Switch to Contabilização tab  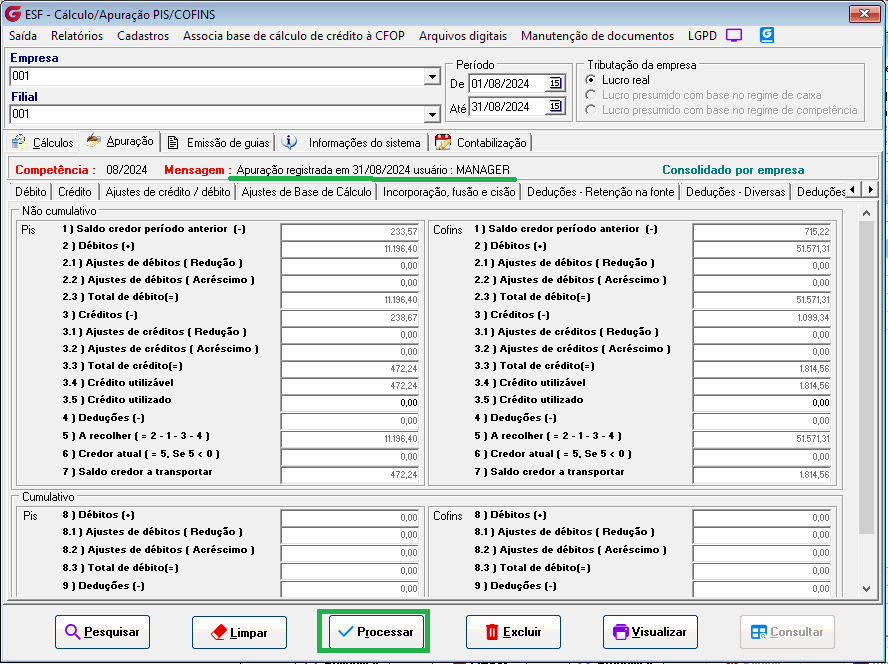[481, 143]
